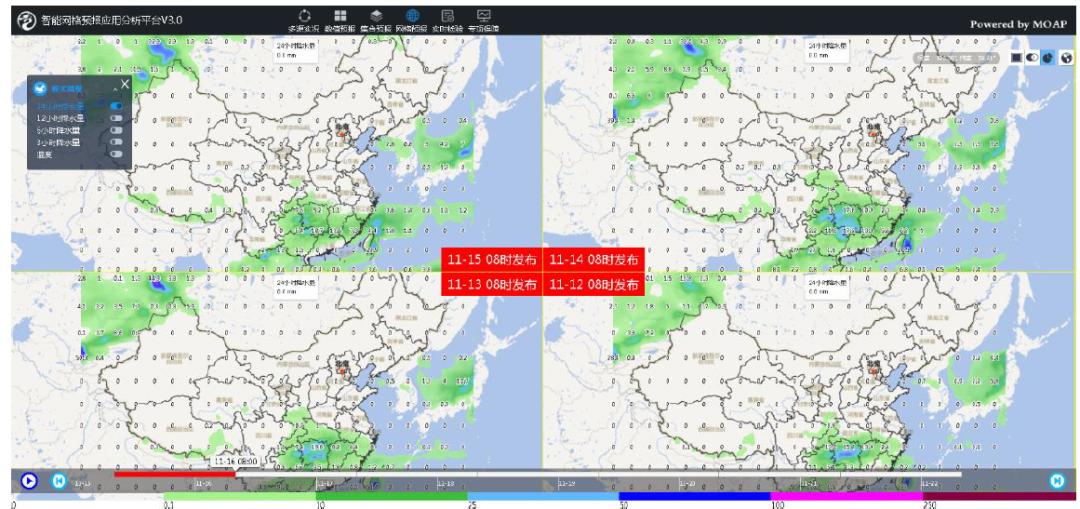Click the dark globe view icon

pos(1066,58)
